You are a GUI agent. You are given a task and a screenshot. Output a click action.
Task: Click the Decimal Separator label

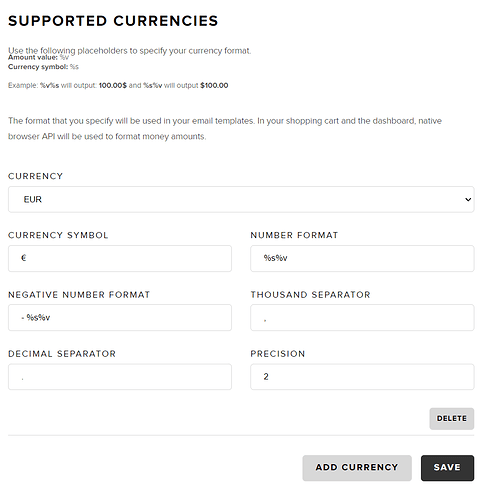click(x=62, y=353)
